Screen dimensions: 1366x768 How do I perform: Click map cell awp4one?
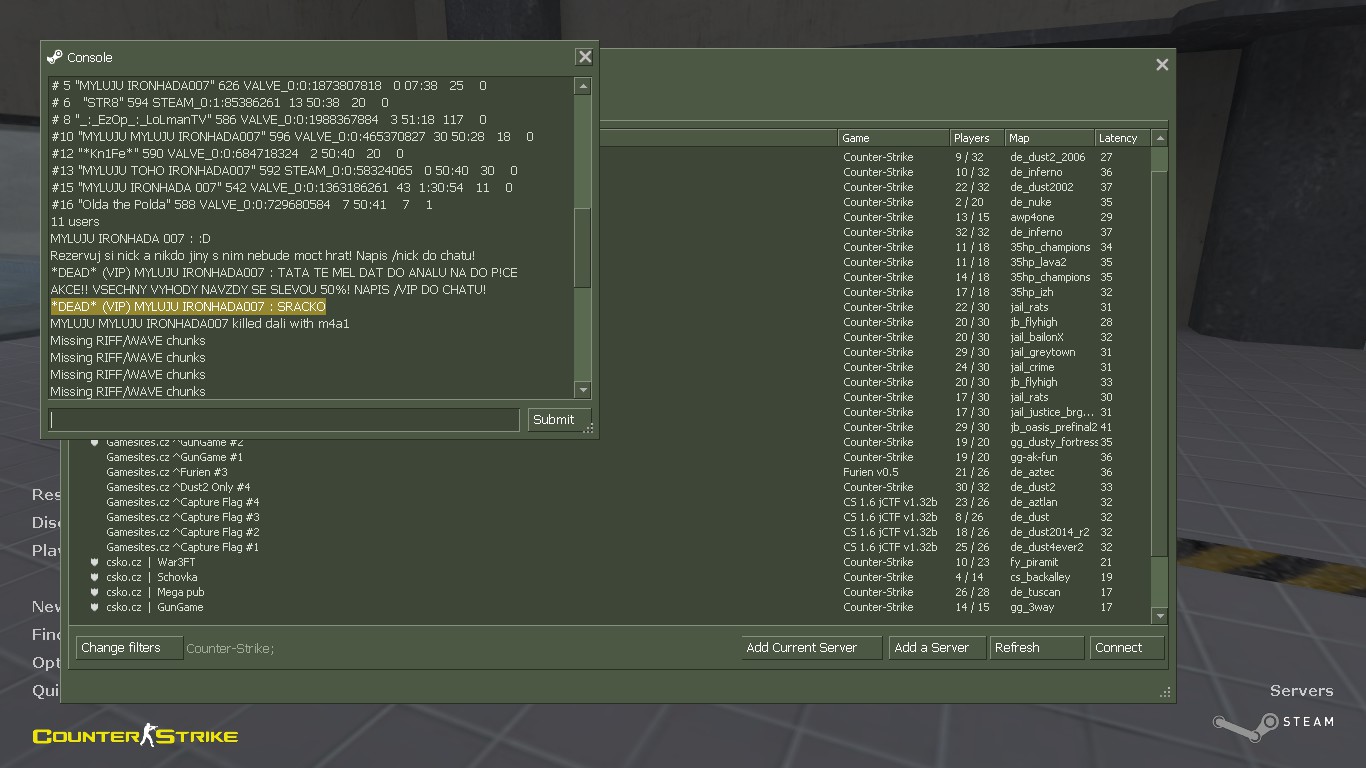click(x=1031, y=217)
